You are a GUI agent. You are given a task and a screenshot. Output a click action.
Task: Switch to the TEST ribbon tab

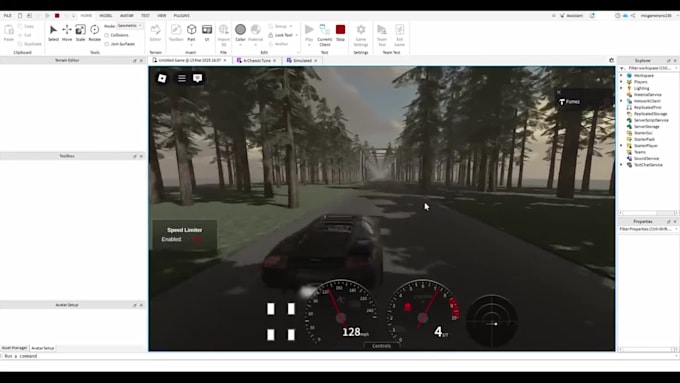coord(145,16)
